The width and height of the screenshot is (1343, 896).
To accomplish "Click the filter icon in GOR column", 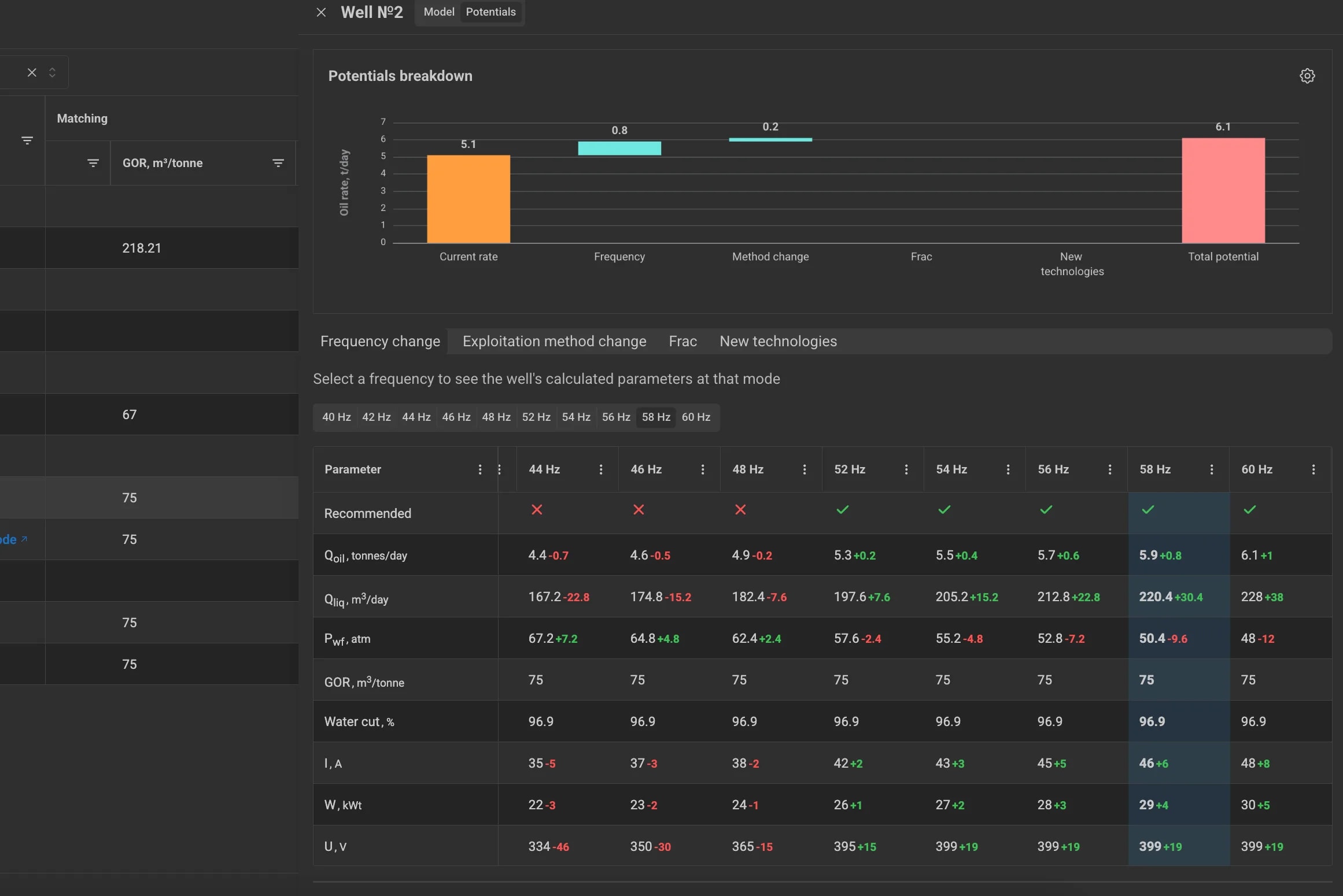I will click(x=278, y=163).
